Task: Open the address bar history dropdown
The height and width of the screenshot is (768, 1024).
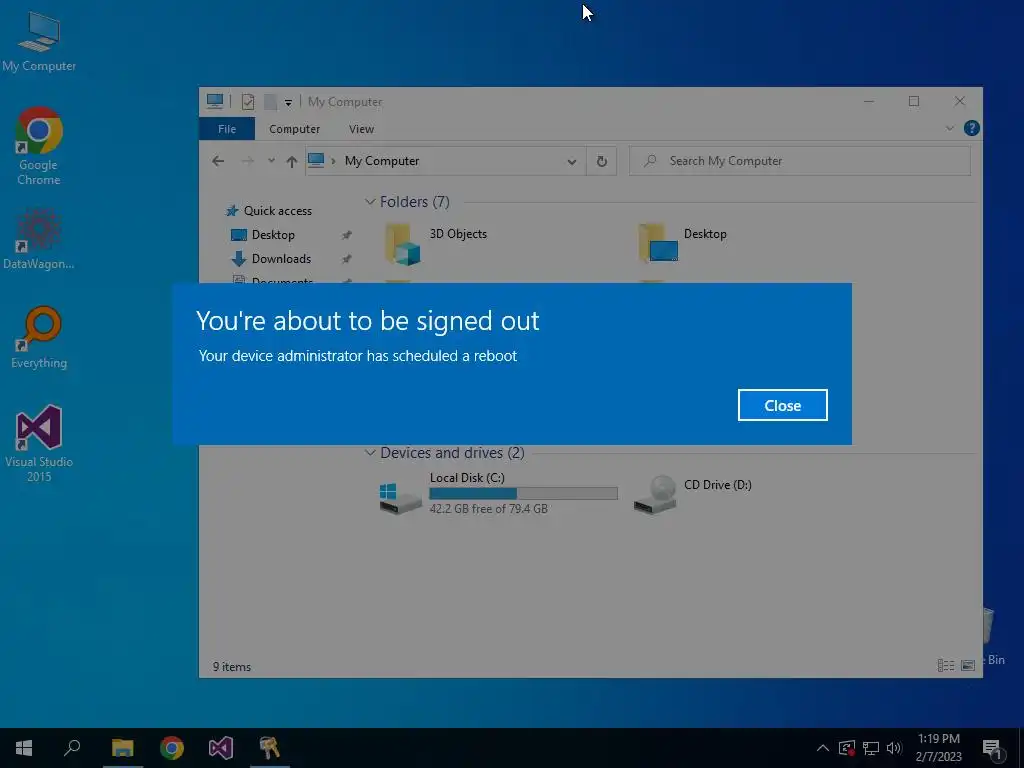Action: (x=571, y=162)
